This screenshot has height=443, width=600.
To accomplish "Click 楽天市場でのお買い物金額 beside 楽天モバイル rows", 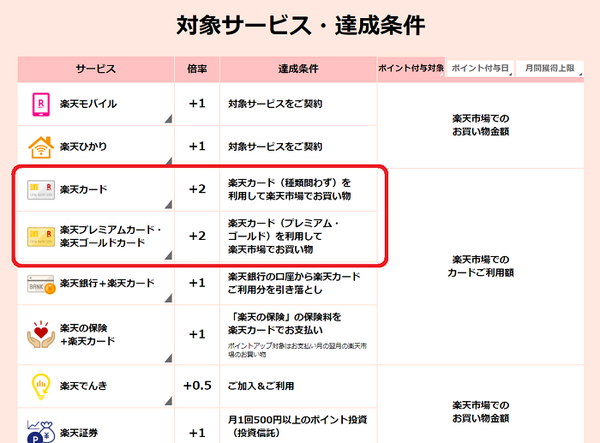I will (x=481, y=125).
